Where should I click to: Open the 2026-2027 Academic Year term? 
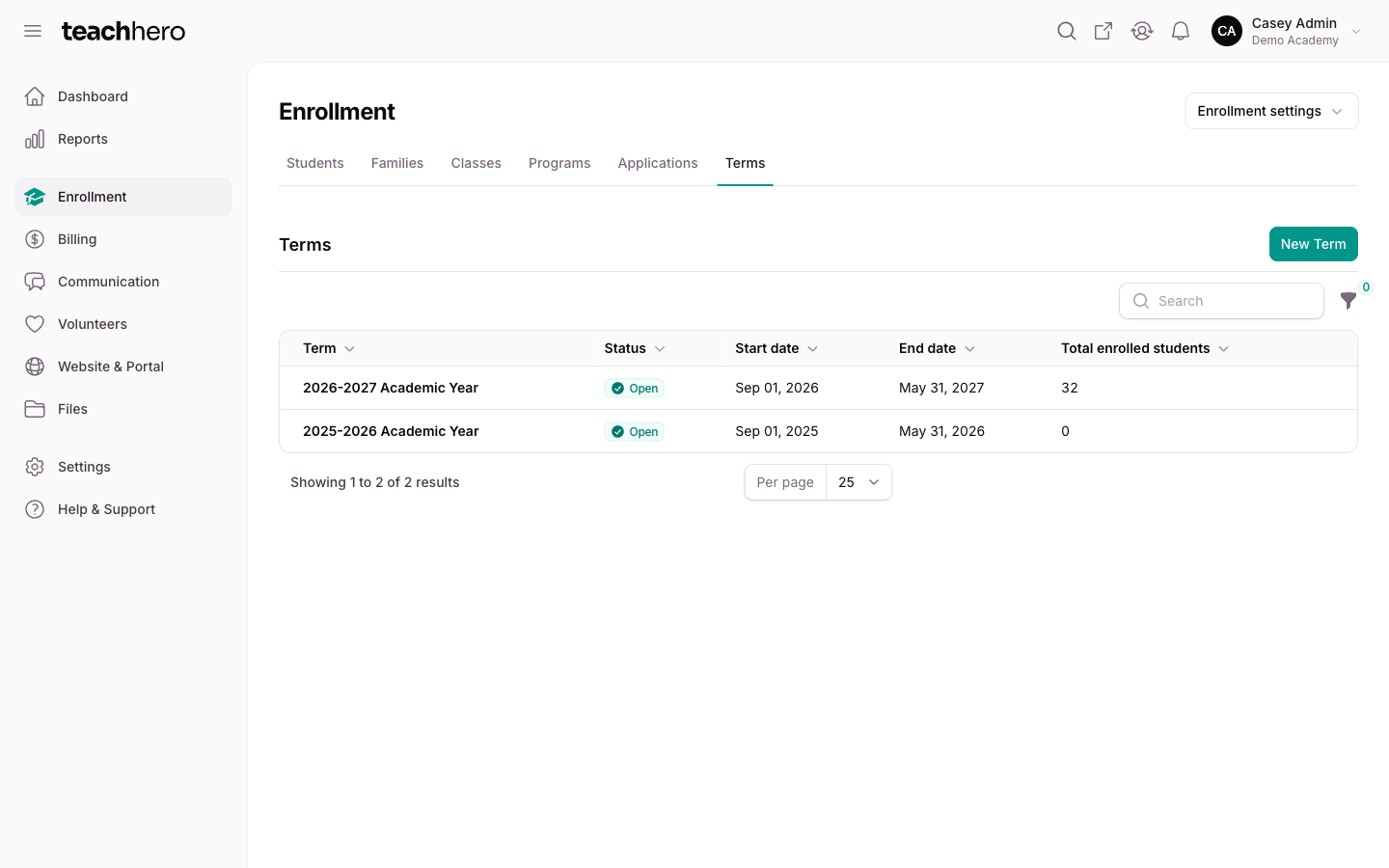point(391,388)
